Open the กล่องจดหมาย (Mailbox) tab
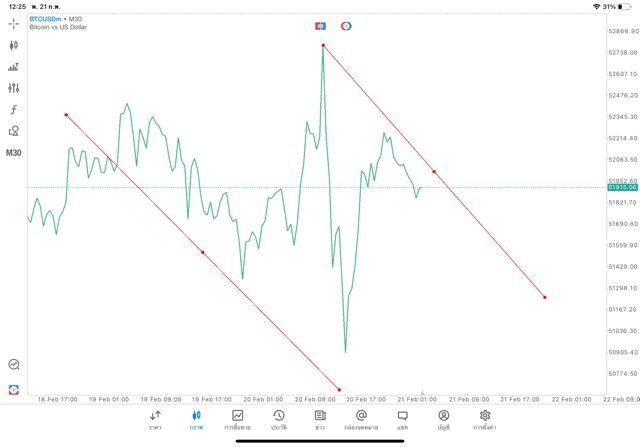The height and width of the screenshot is (447, 640). point(361,419)
